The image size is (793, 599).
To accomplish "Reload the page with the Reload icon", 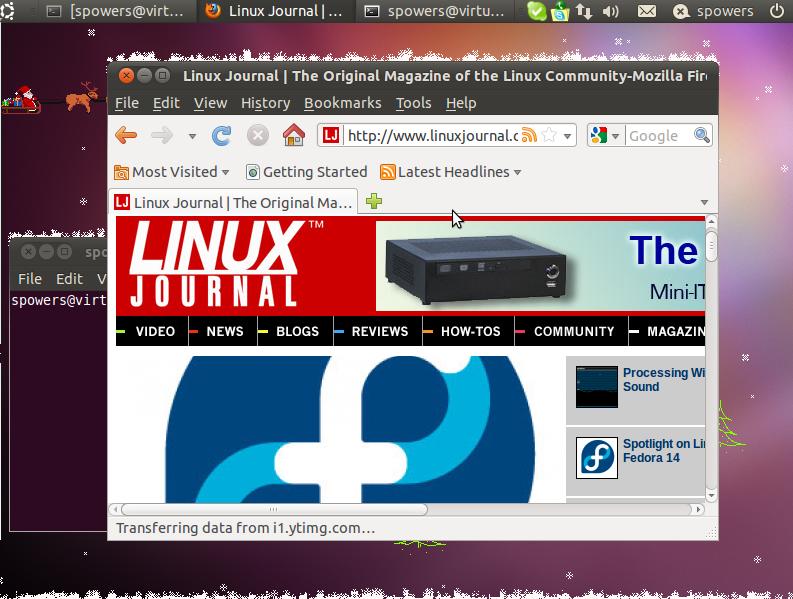I will (x=222, y=135).
